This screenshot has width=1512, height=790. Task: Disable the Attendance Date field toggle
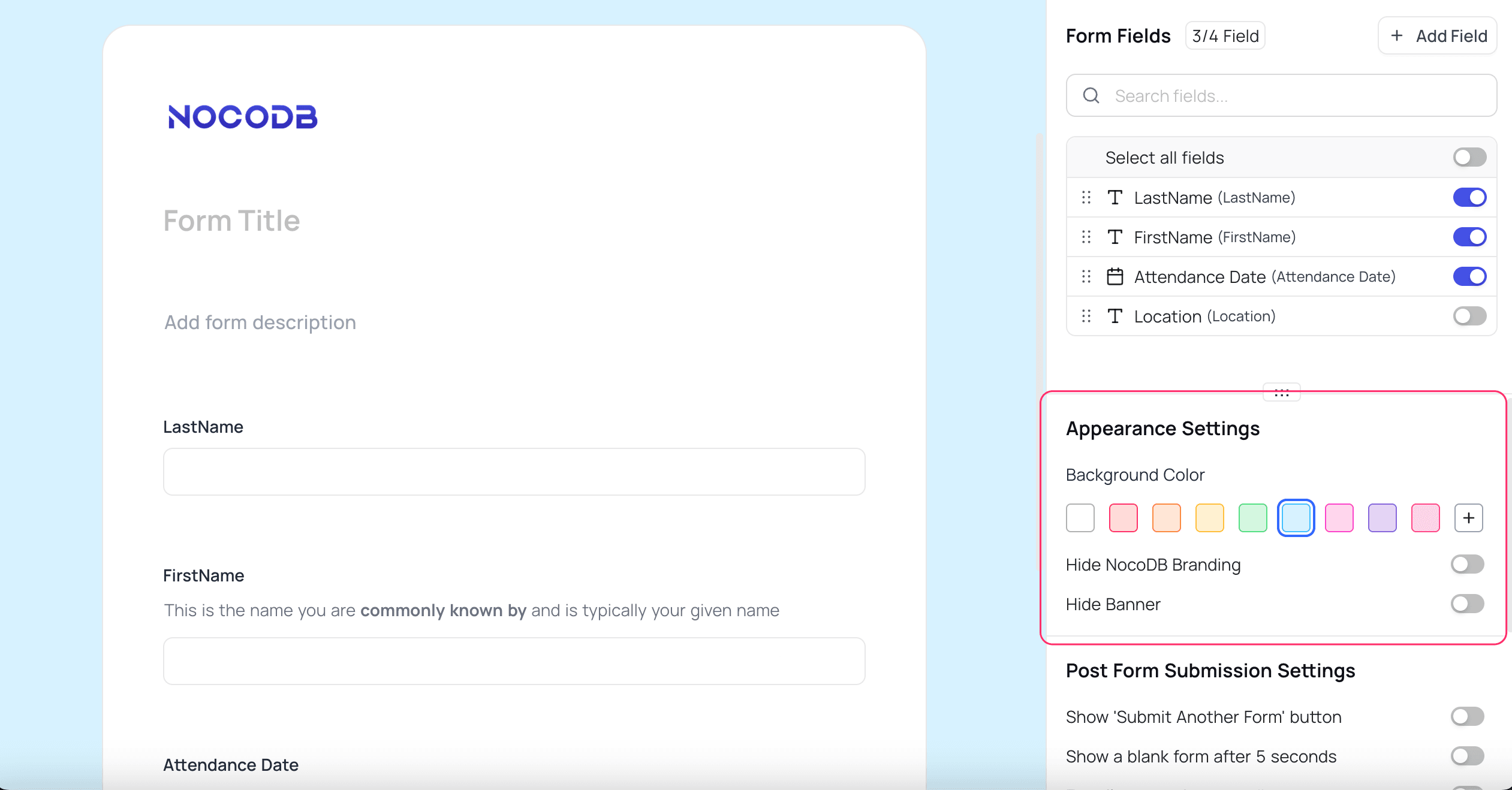(x=1469, y=277)
